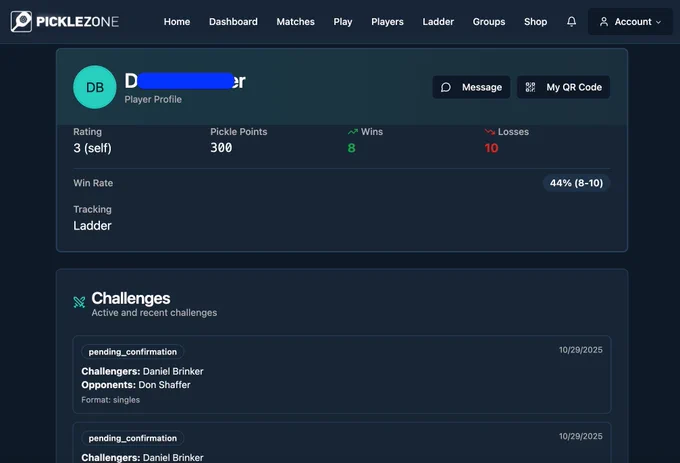Screen dimensions: 680x463
Task: Click the DB avatar circle
Action: pyautogui.click(x=95, y=87)
